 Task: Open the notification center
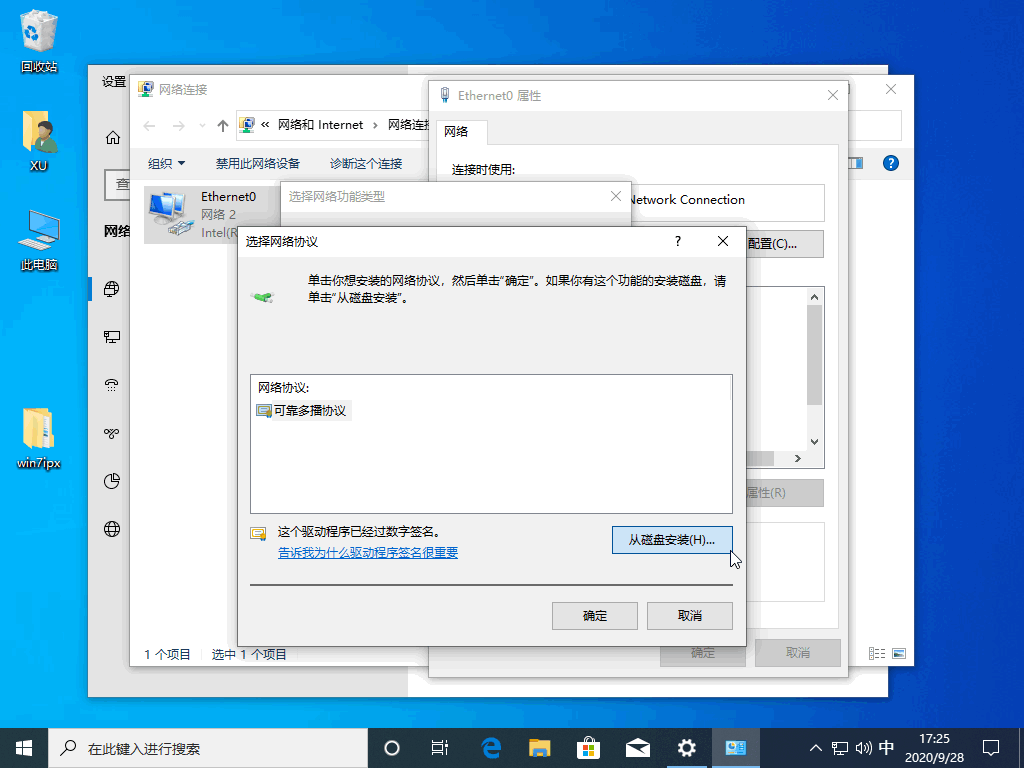(x=991, y=748)
